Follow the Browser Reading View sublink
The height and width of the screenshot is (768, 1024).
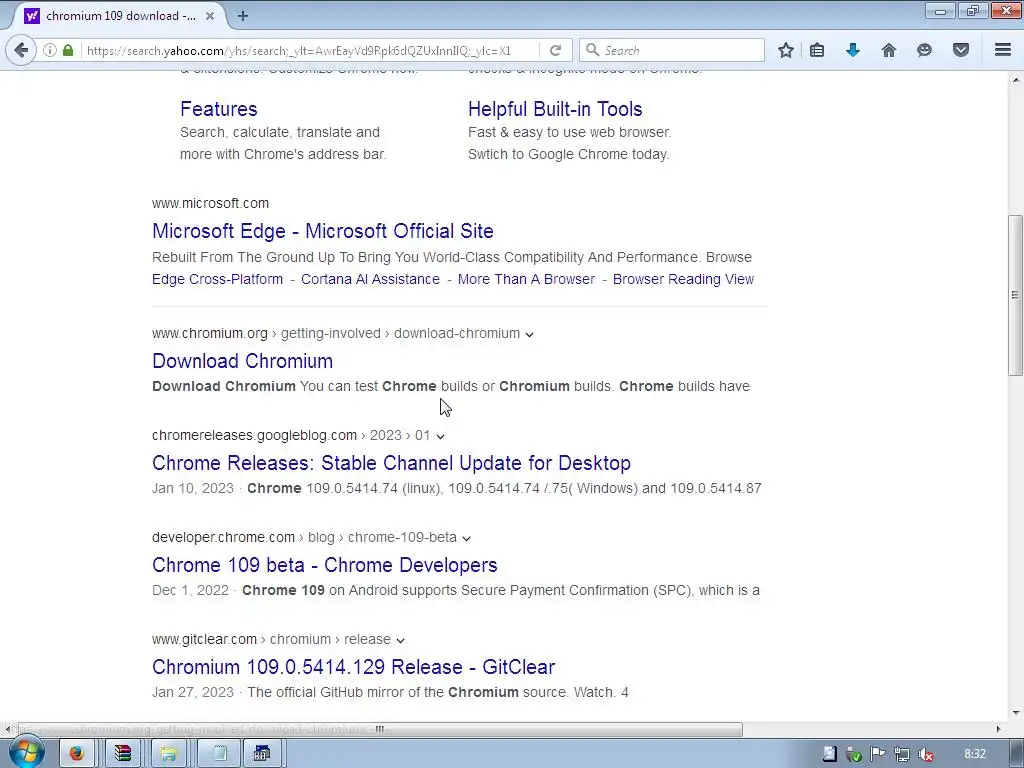coord(683,280)
